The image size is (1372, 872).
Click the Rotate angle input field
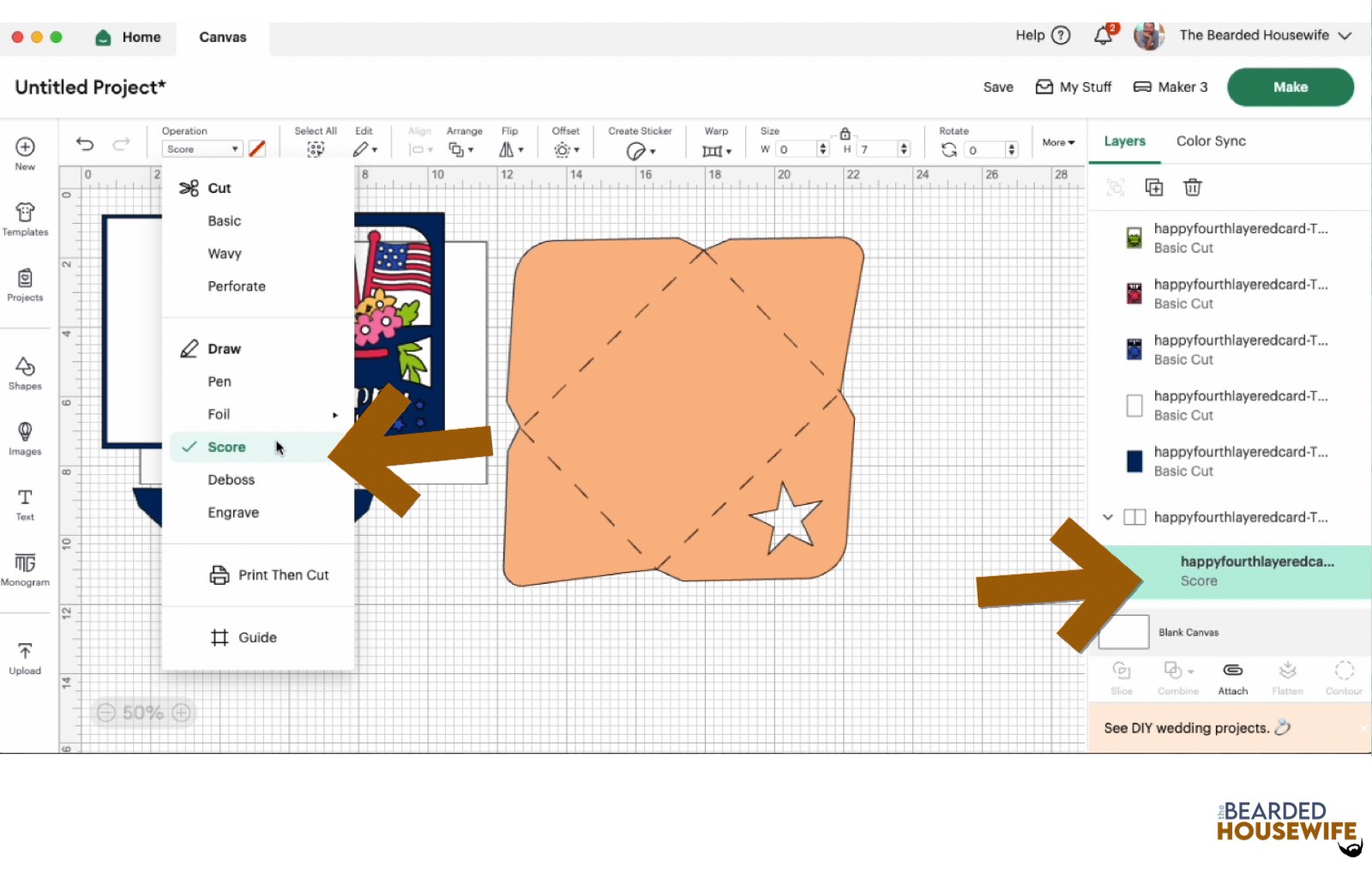(x=985, y=150)
